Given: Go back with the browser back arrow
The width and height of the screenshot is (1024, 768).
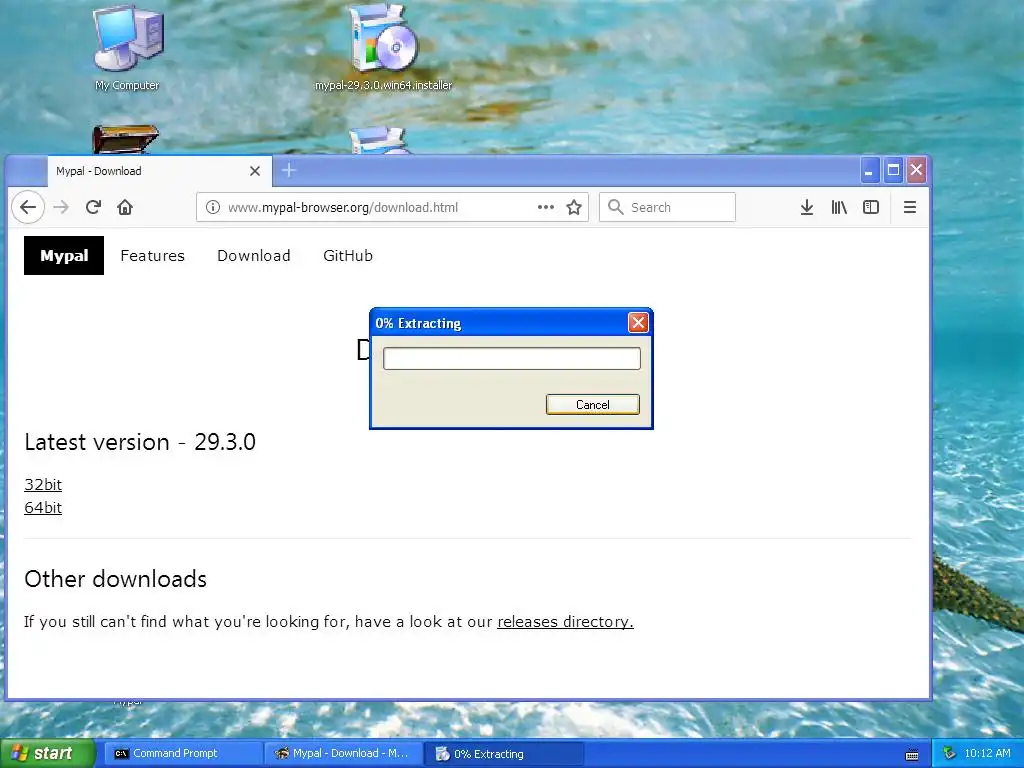Looking at the screenshot, I should coord(27,207).
